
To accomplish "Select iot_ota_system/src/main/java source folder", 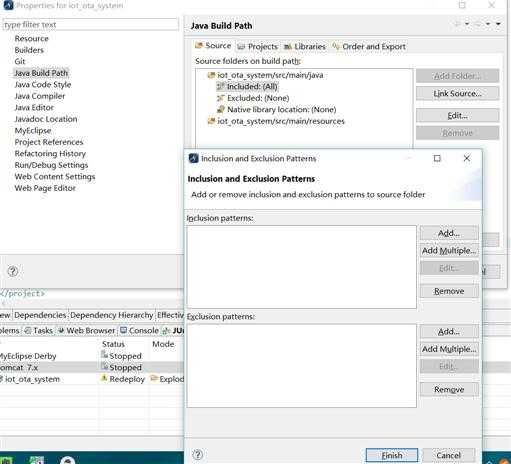I will point(266,75).
